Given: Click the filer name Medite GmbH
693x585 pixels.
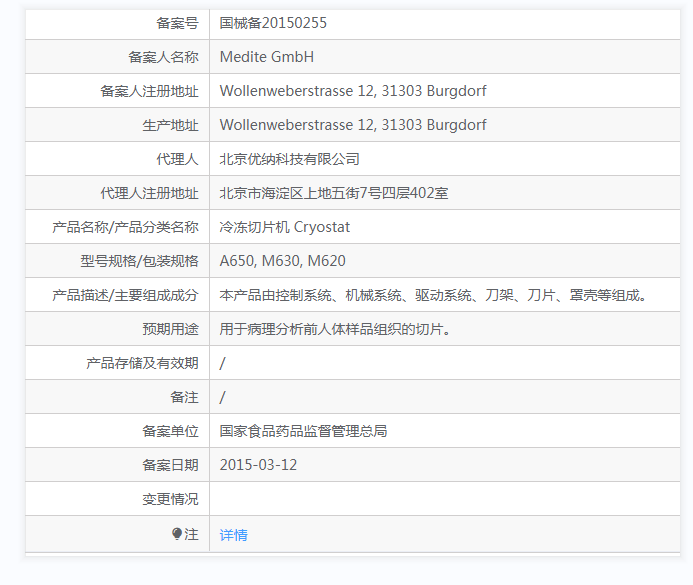Looking at the screenshot, I should pyautogui.click(x=267, y=57).
